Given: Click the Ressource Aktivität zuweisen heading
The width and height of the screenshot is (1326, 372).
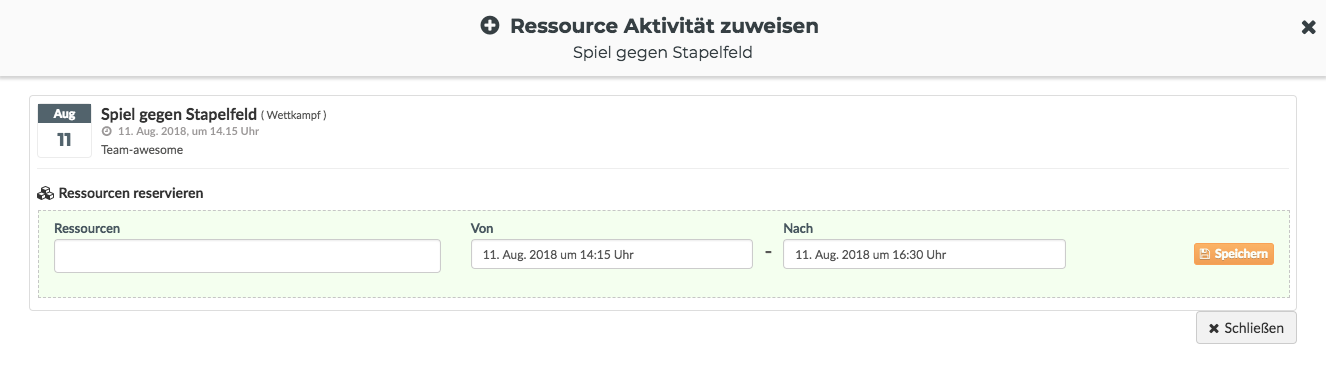Looking at the screenshot, I should [x=664, y=27].
